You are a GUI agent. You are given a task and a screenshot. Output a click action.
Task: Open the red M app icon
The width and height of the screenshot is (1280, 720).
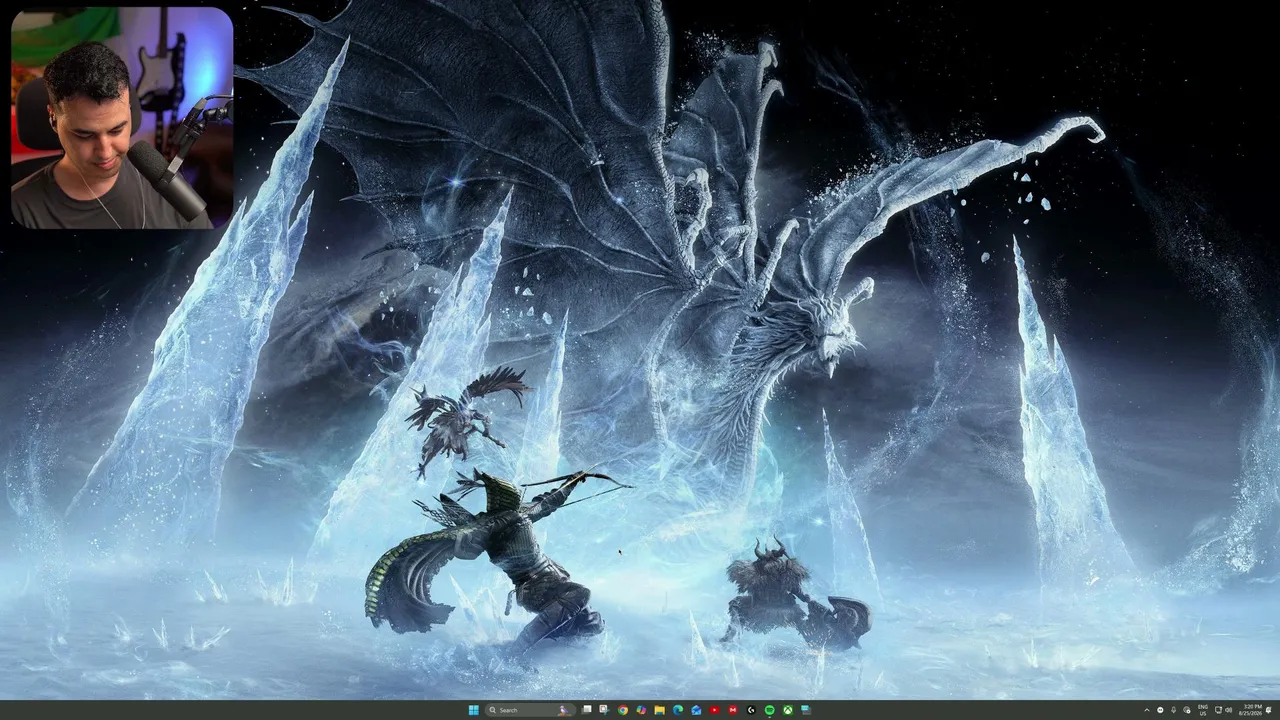pos(733,710)
